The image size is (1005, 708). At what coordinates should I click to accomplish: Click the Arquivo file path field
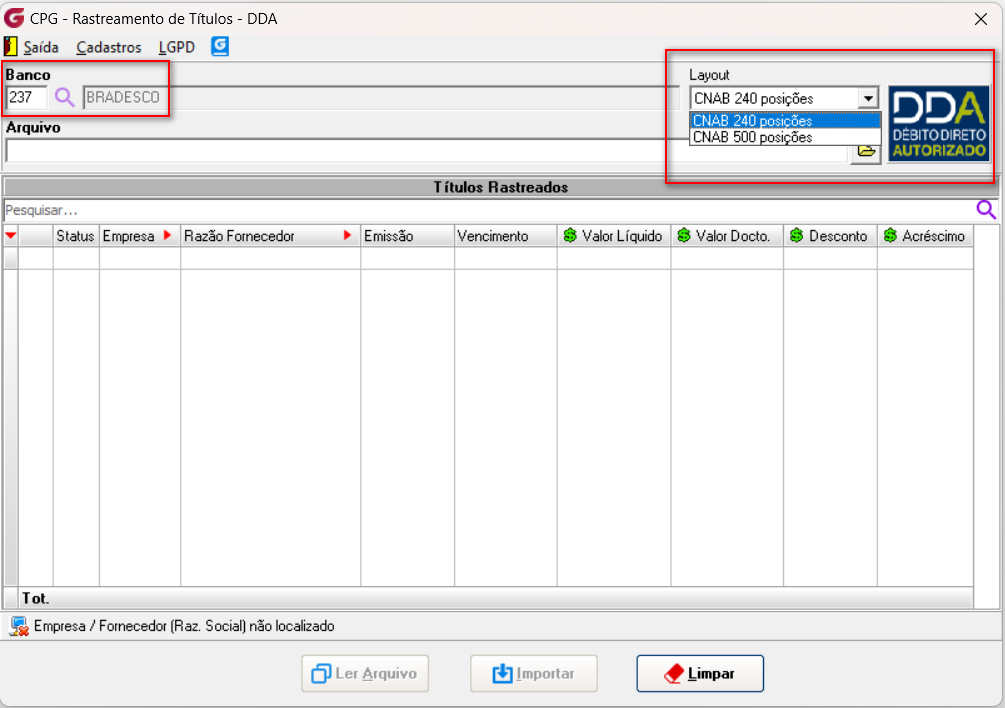[x=427, y=151]
